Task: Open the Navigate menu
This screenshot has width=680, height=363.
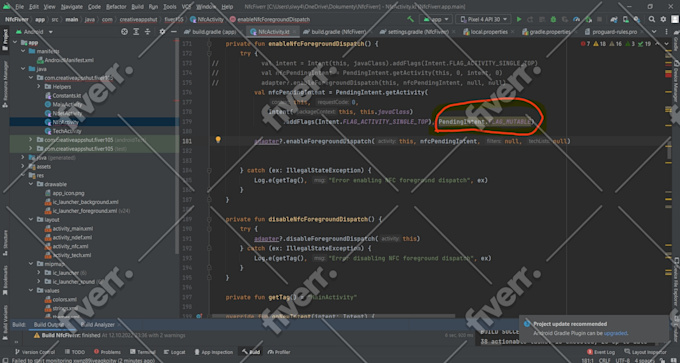Action: pos(72,7)
